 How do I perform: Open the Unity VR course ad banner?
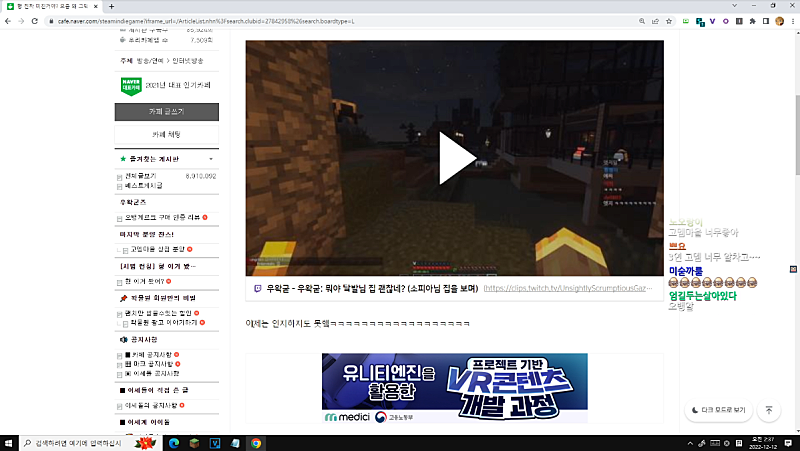pyautogui.click(x=455, y=388)
